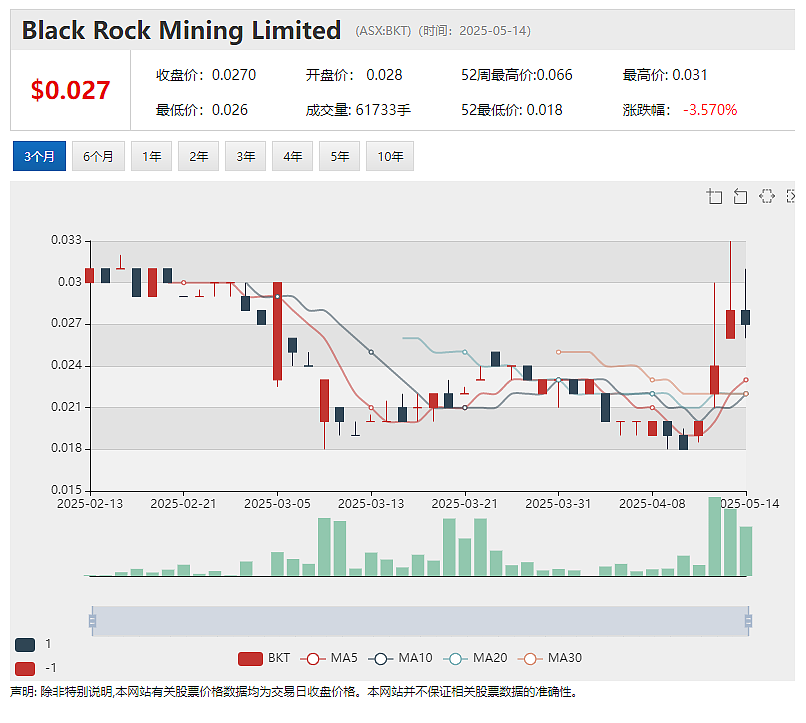This screenshot has height=723, width=806.
Task: Open the 5年 range view
Action: pos(339,156)
